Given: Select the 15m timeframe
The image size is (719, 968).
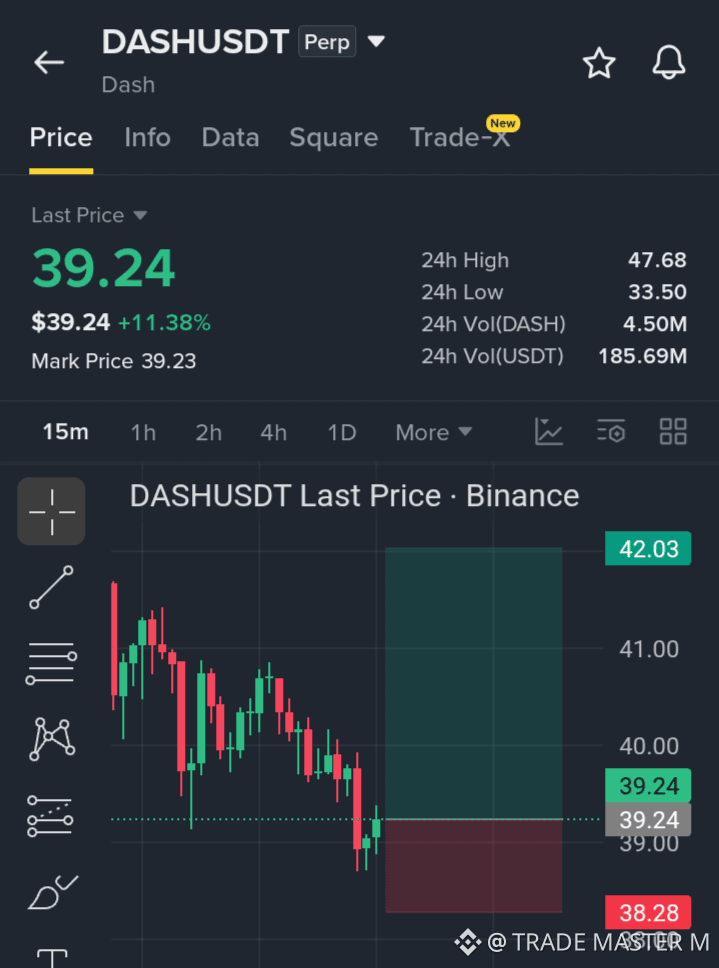Looking at the screenshot, I should click(65, 432).
